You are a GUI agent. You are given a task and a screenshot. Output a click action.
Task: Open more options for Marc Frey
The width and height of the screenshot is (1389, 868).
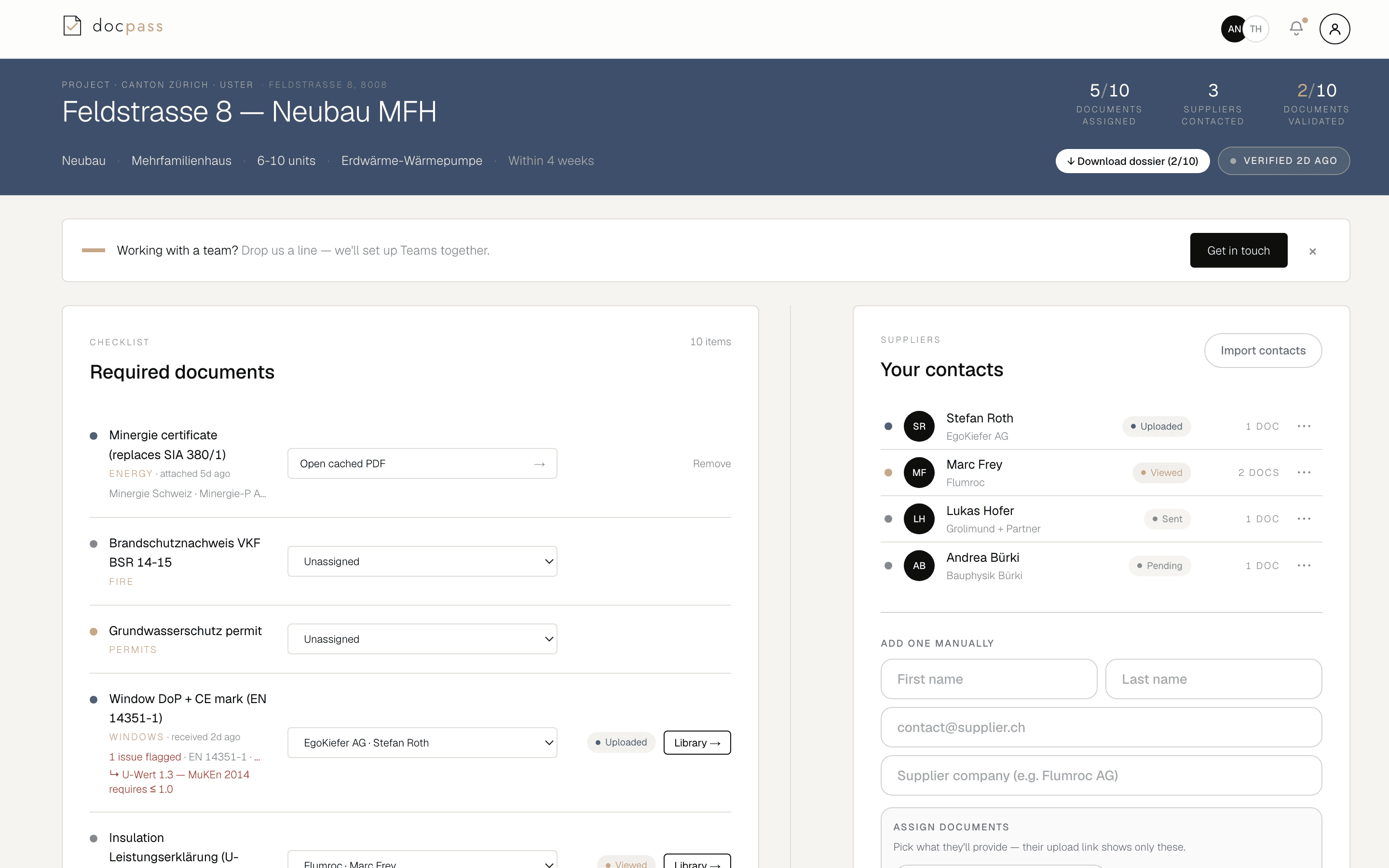(1304, 473)
